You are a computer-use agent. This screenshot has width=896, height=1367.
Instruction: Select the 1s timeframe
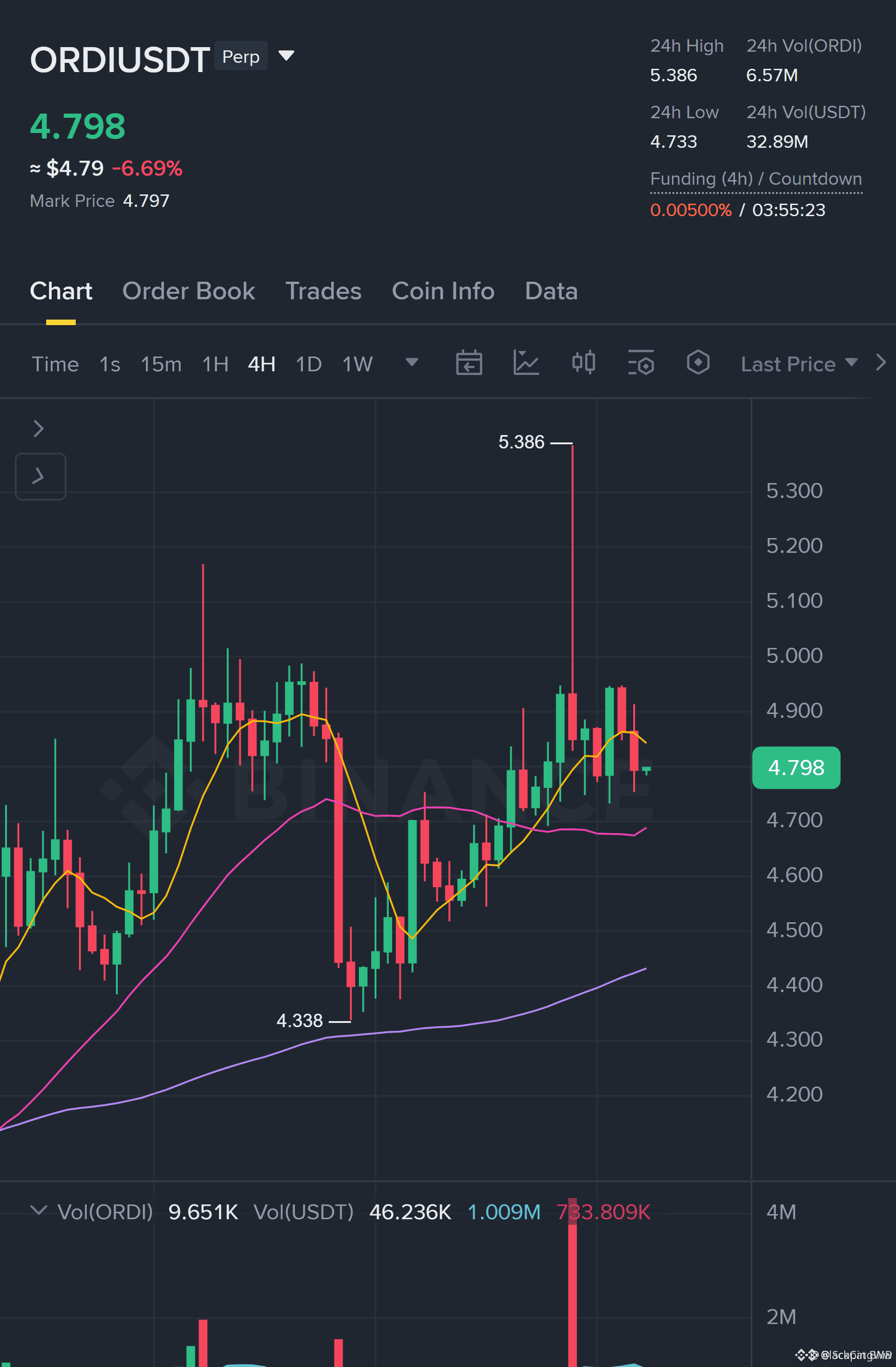[110, 364]
